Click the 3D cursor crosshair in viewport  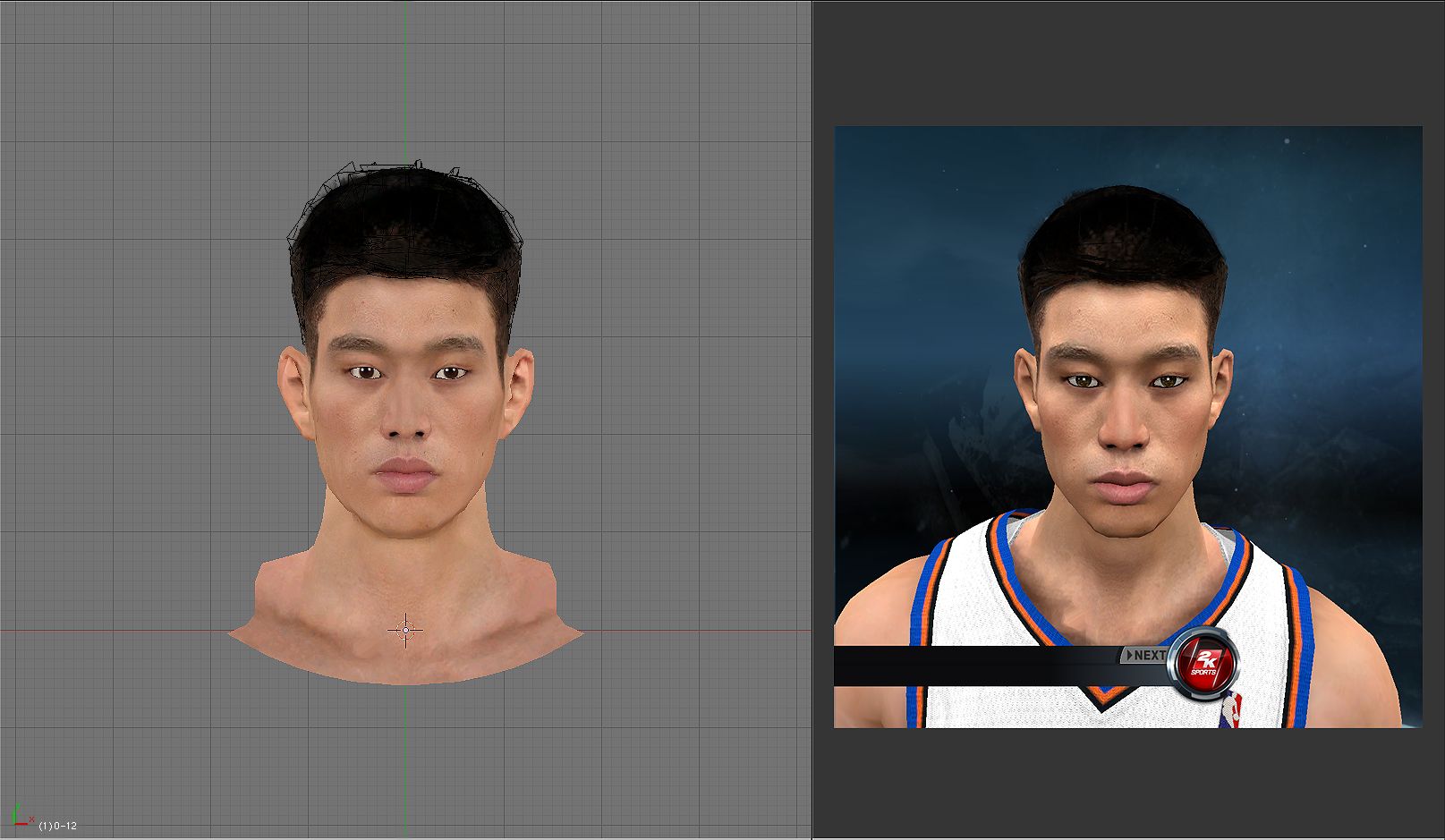[405, 631]
